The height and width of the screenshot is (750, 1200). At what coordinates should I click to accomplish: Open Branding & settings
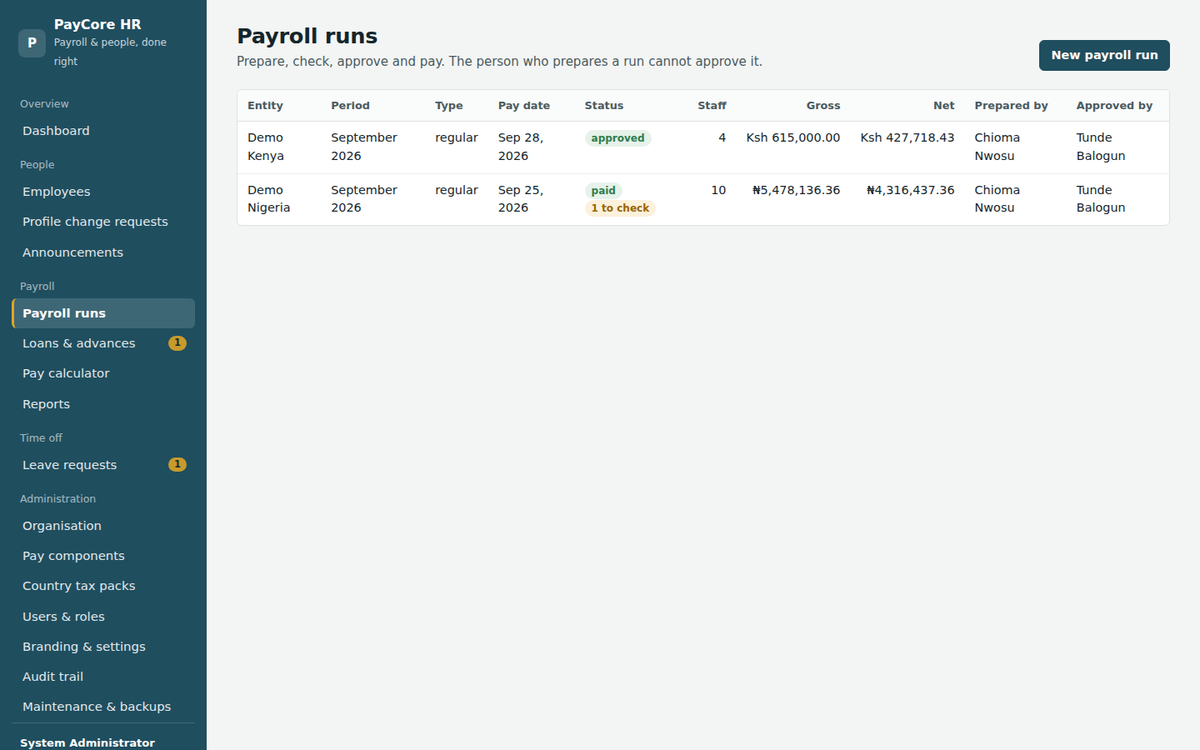(103, 647)
